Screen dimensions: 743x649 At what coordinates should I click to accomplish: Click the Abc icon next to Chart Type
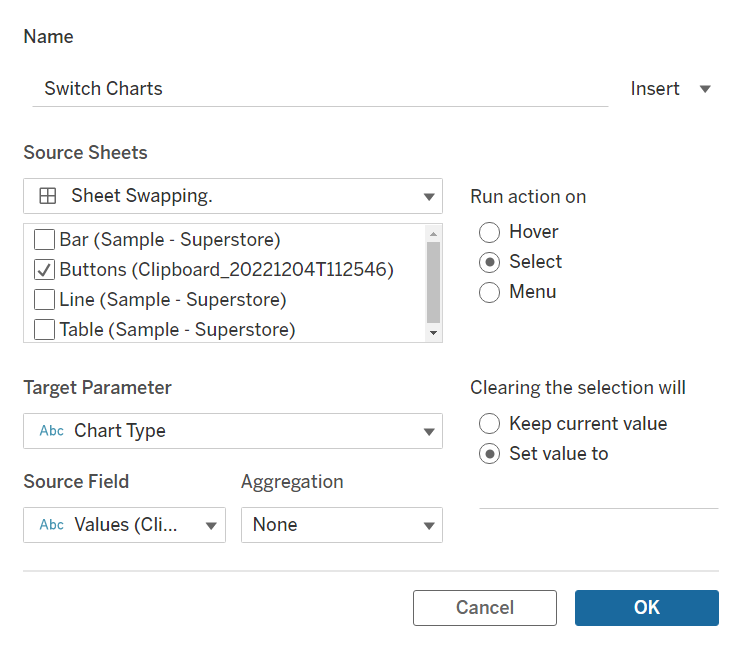[51, 431]
